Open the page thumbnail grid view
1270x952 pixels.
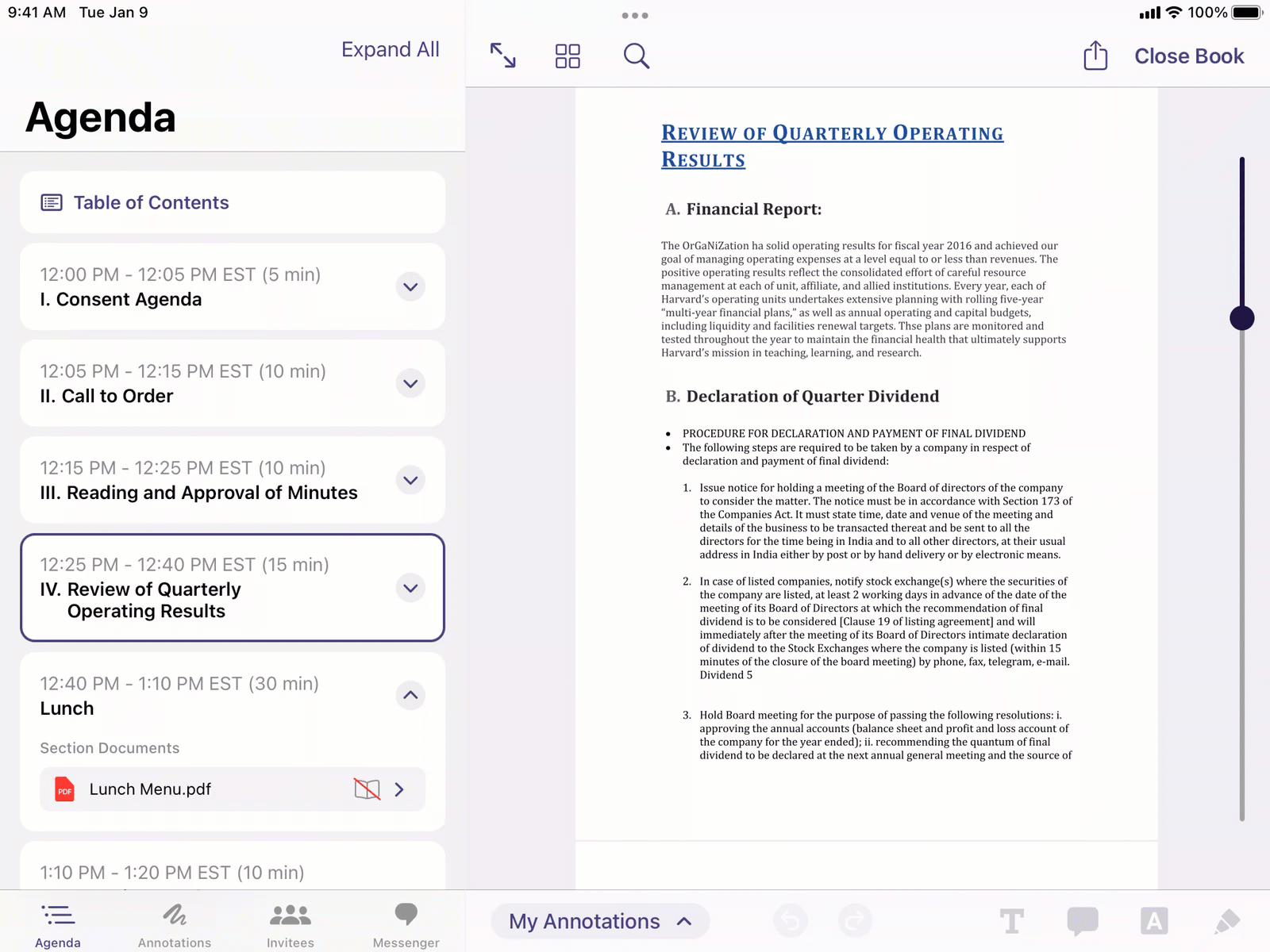coord(567,56)
